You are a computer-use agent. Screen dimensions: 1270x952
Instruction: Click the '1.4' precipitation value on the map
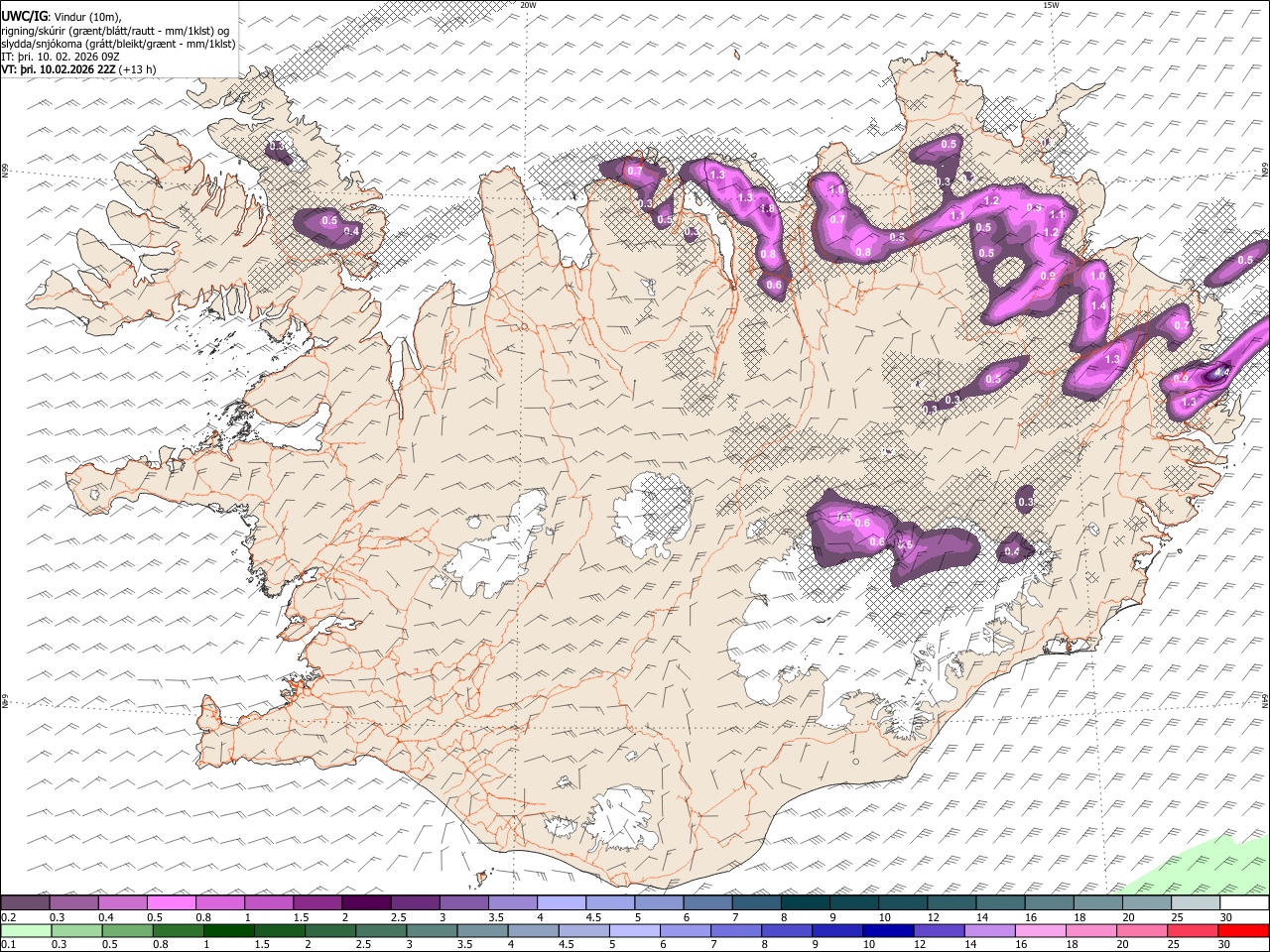tap(1098, 306)
